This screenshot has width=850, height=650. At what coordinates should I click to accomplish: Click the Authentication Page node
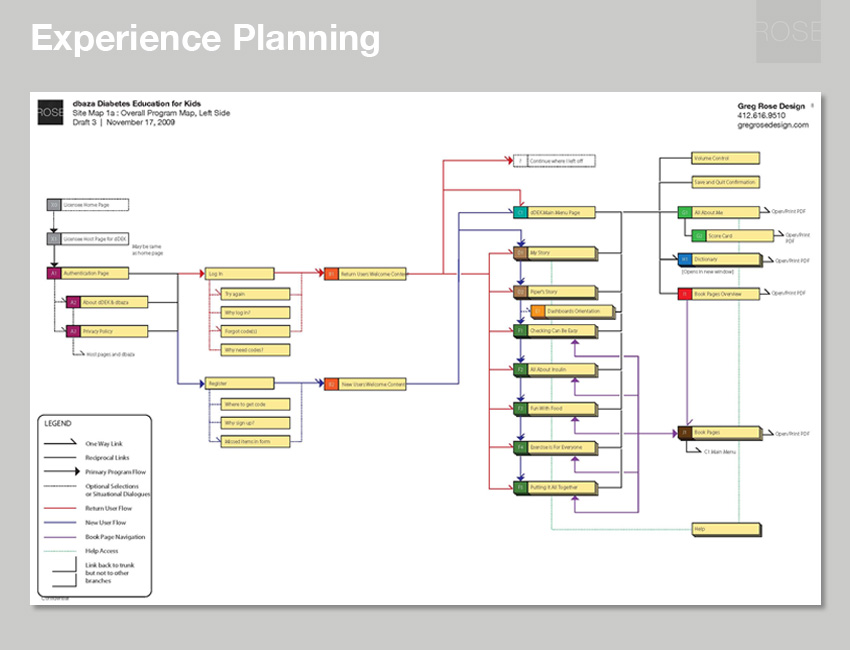click(x=88, y=273)
